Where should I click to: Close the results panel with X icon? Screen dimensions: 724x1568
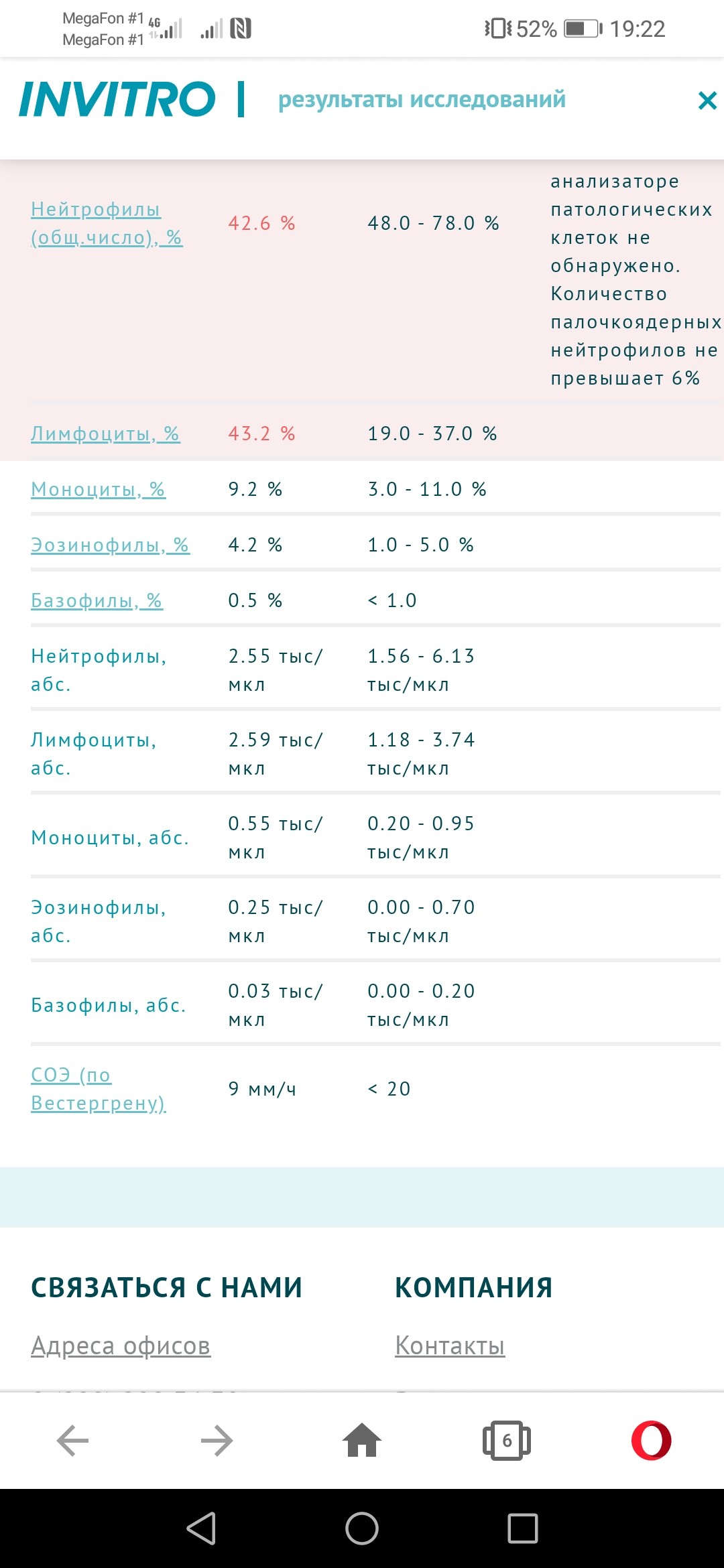[x=707, y=101]
